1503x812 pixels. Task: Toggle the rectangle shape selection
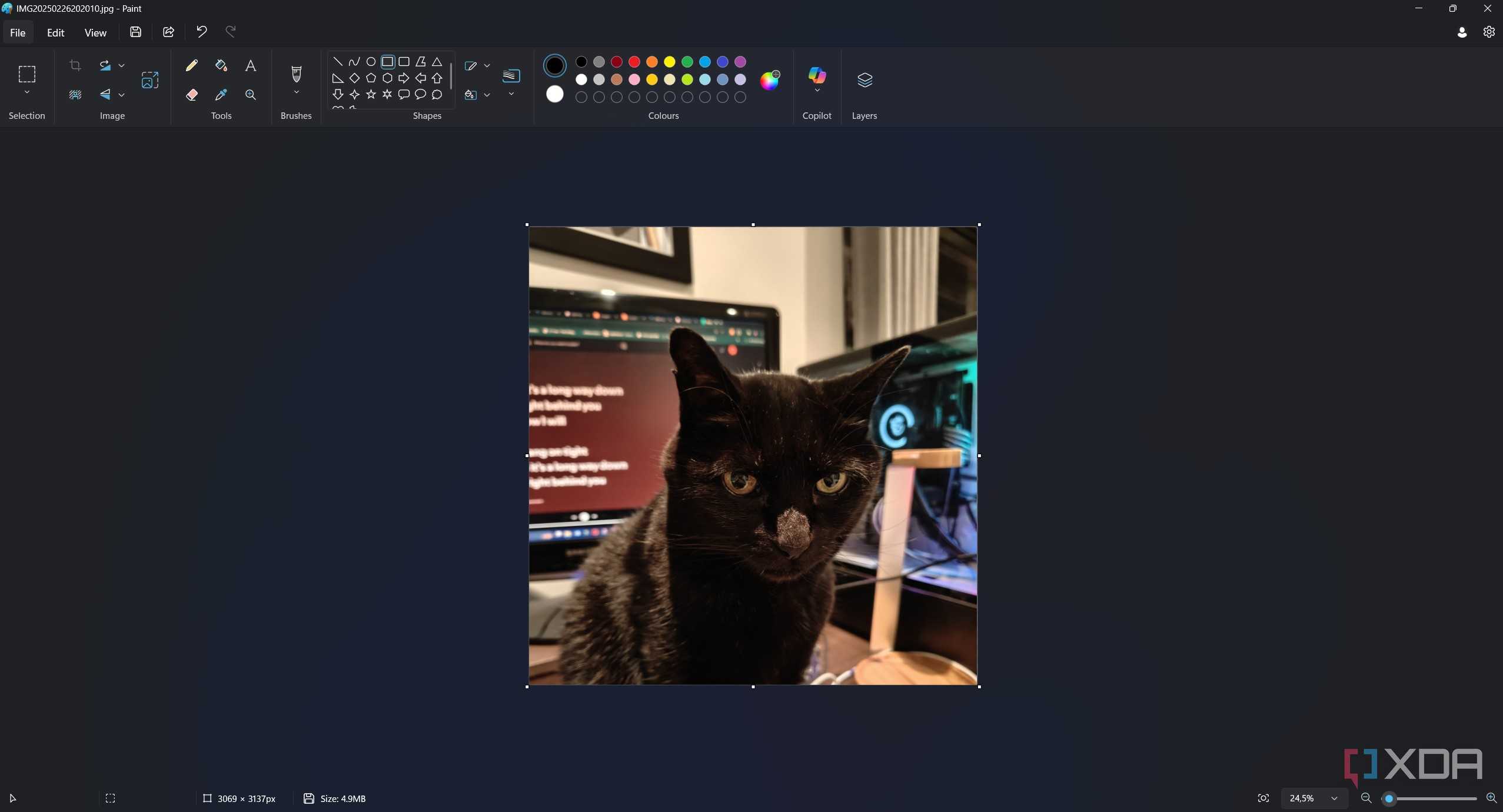click(387, 61)
